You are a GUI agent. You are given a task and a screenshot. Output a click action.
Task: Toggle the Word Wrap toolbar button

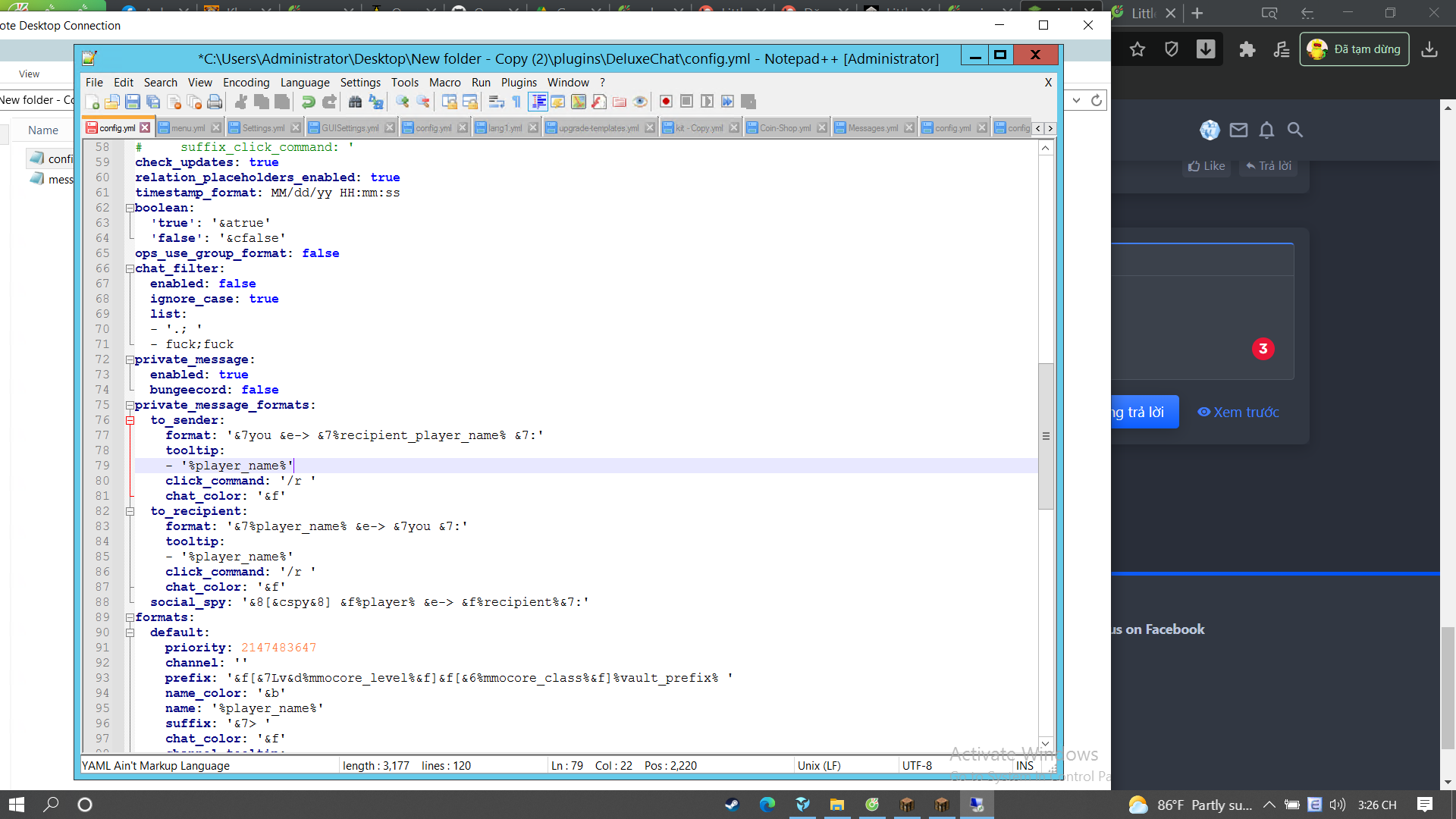[497, 102]
